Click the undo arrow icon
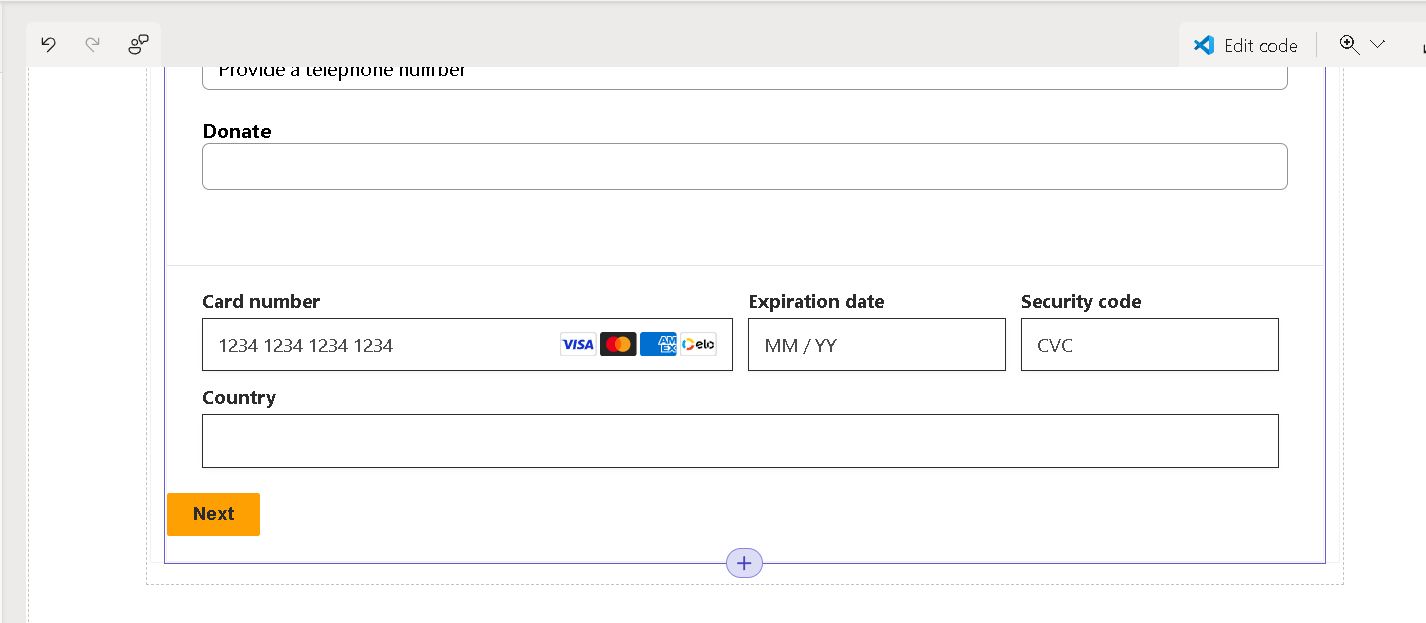Image resolution: width=1426 pixels, height=623 pixels. point(48,44)
